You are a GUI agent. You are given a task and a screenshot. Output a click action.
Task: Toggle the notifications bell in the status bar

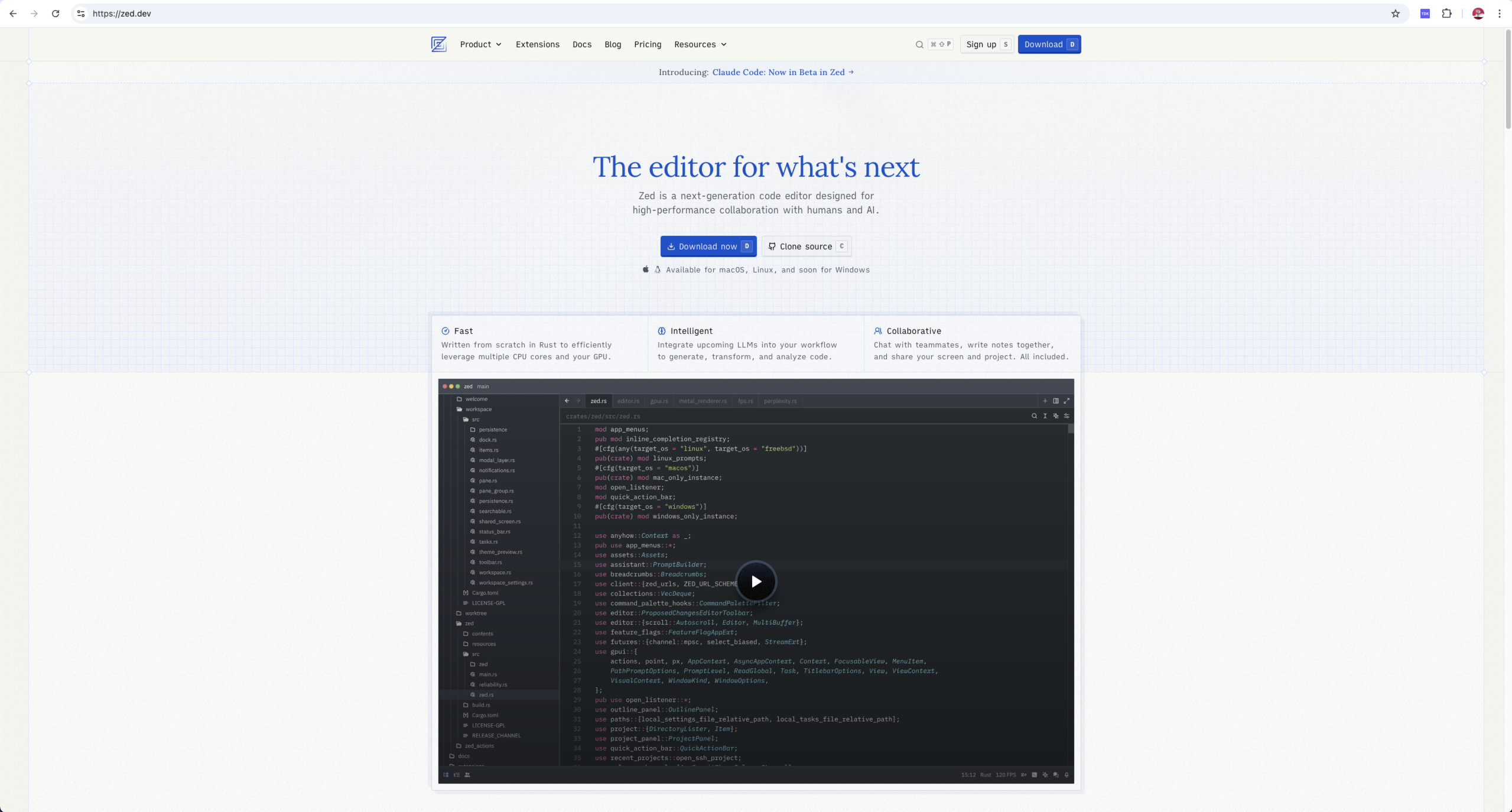click(1066, 775)
